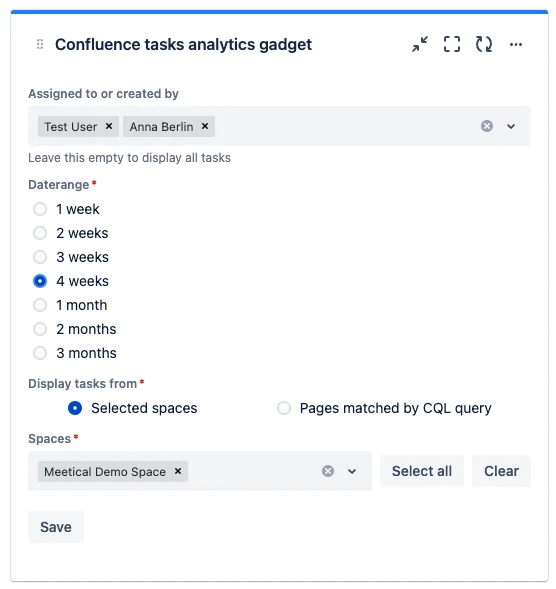Click the Test User tag text
556x589 pixels.
(x=71, y=127)
